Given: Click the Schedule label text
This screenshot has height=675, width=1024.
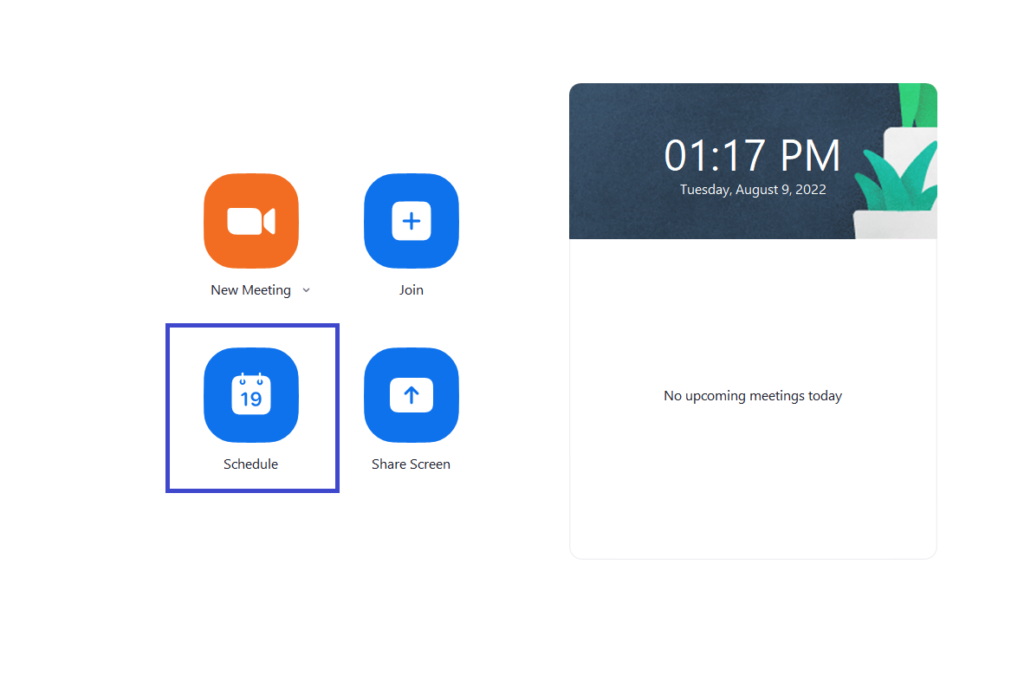Looking at the screenshot, I should coord(251,464).
